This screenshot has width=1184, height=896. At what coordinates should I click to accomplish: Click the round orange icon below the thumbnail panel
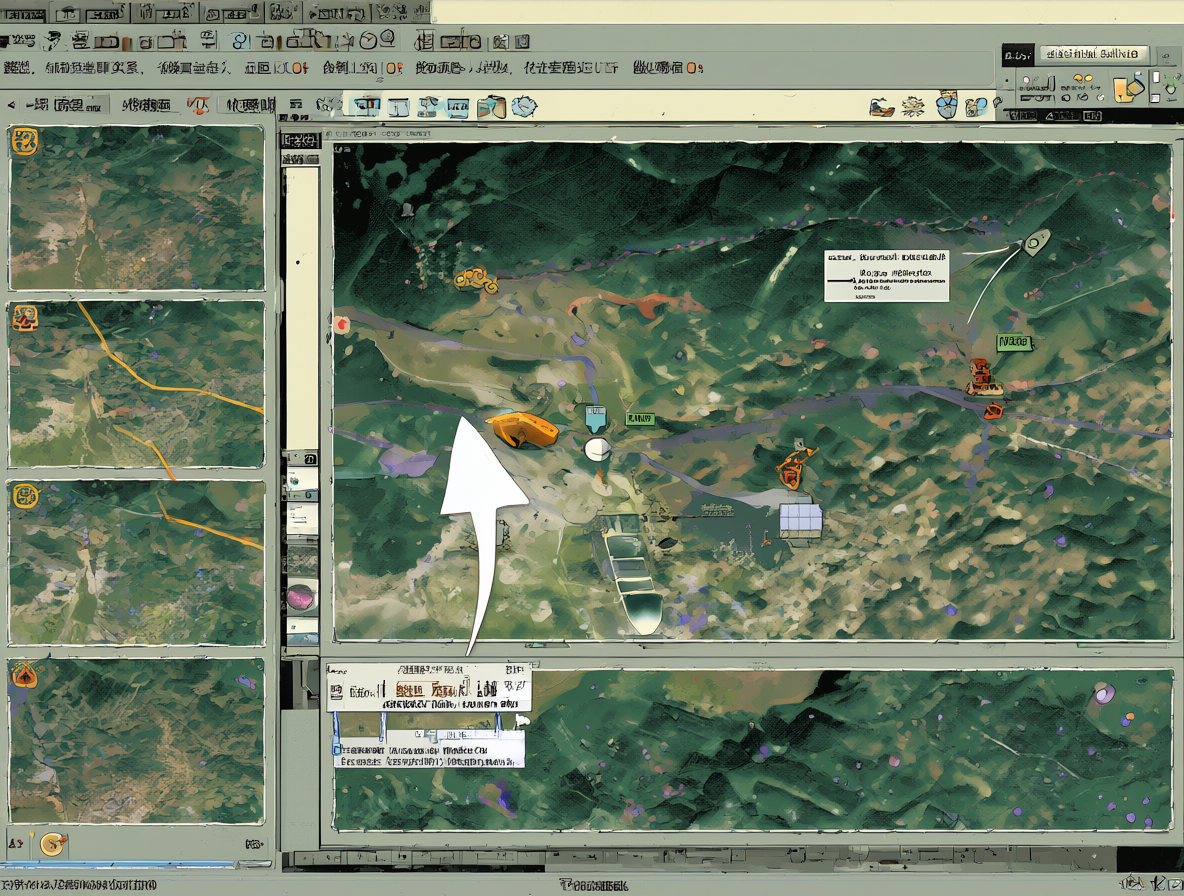click(x=53, y=843)
